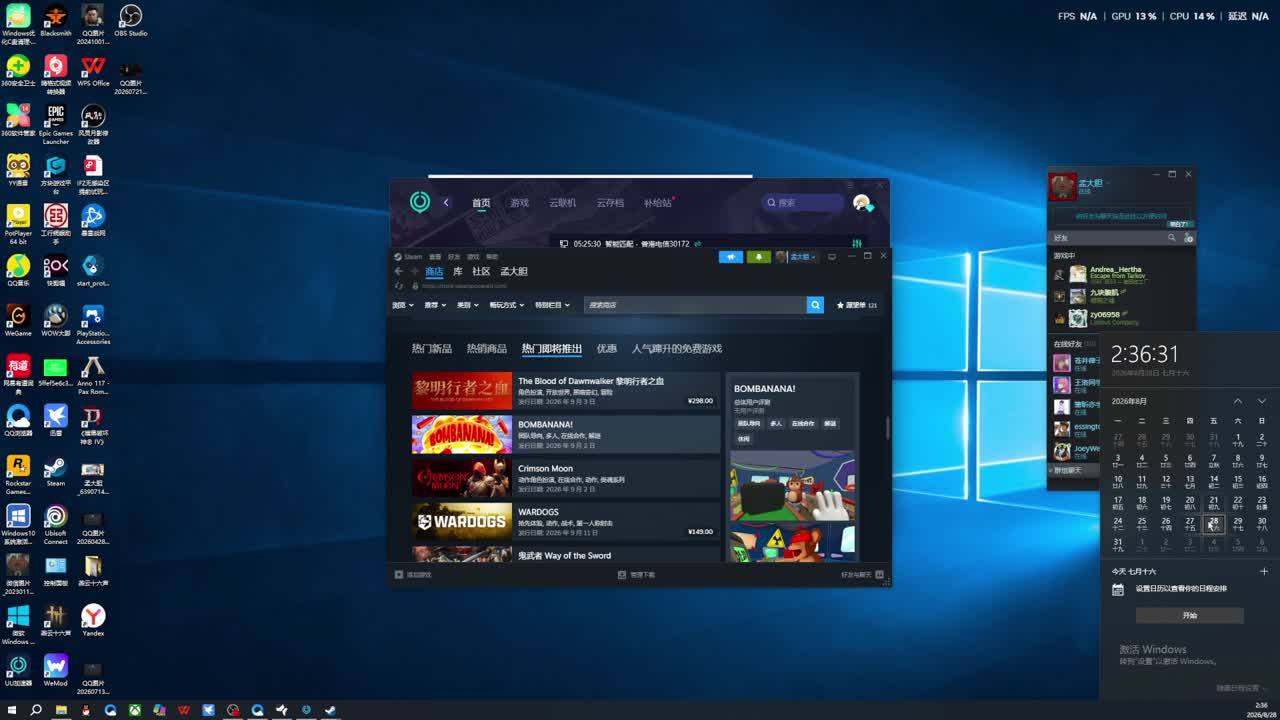The height and width of the screenshot is (720, 1280).
Task: Open Yandex browser desktop icon
Action: pos(93,621)
